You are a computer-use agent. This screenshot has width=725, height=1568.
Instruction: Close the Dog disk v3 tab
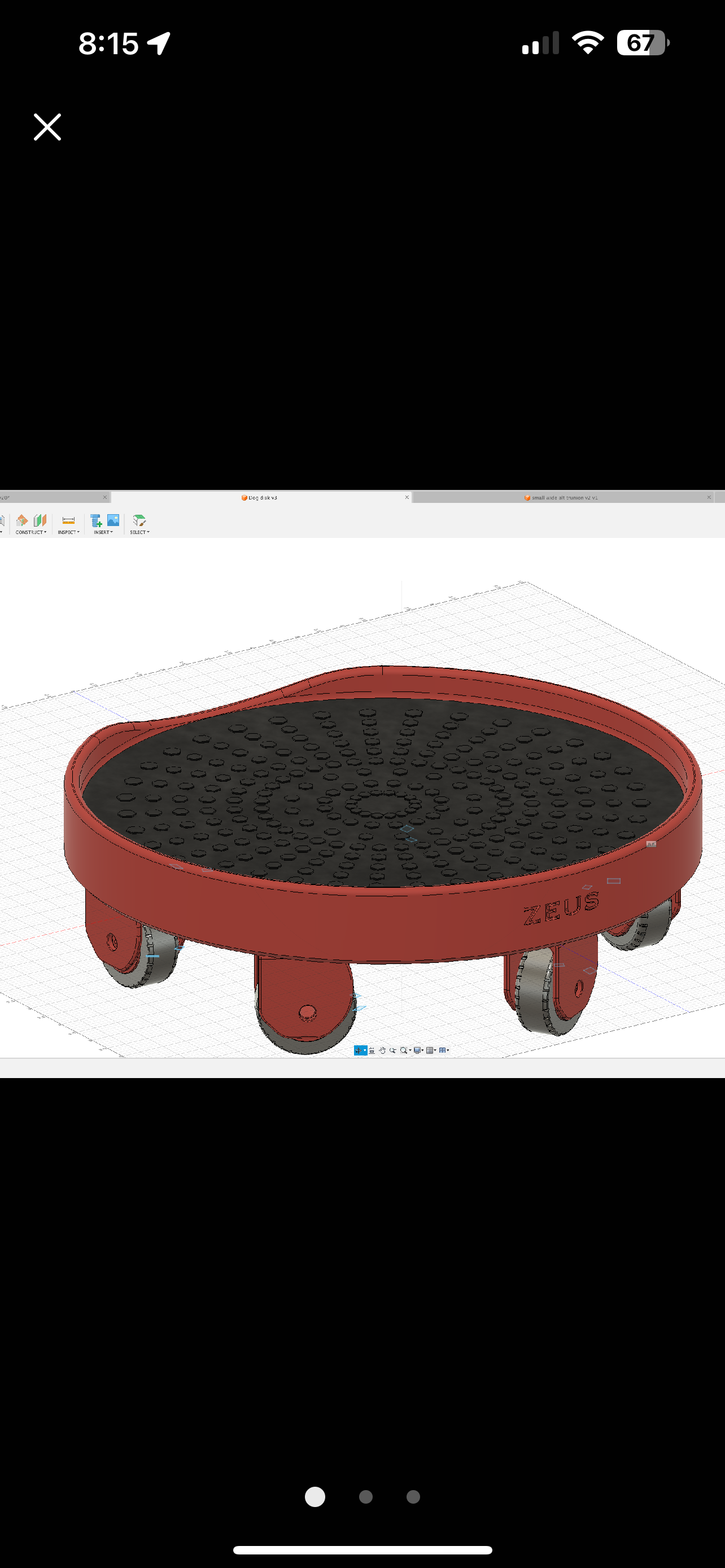[407, 497]
